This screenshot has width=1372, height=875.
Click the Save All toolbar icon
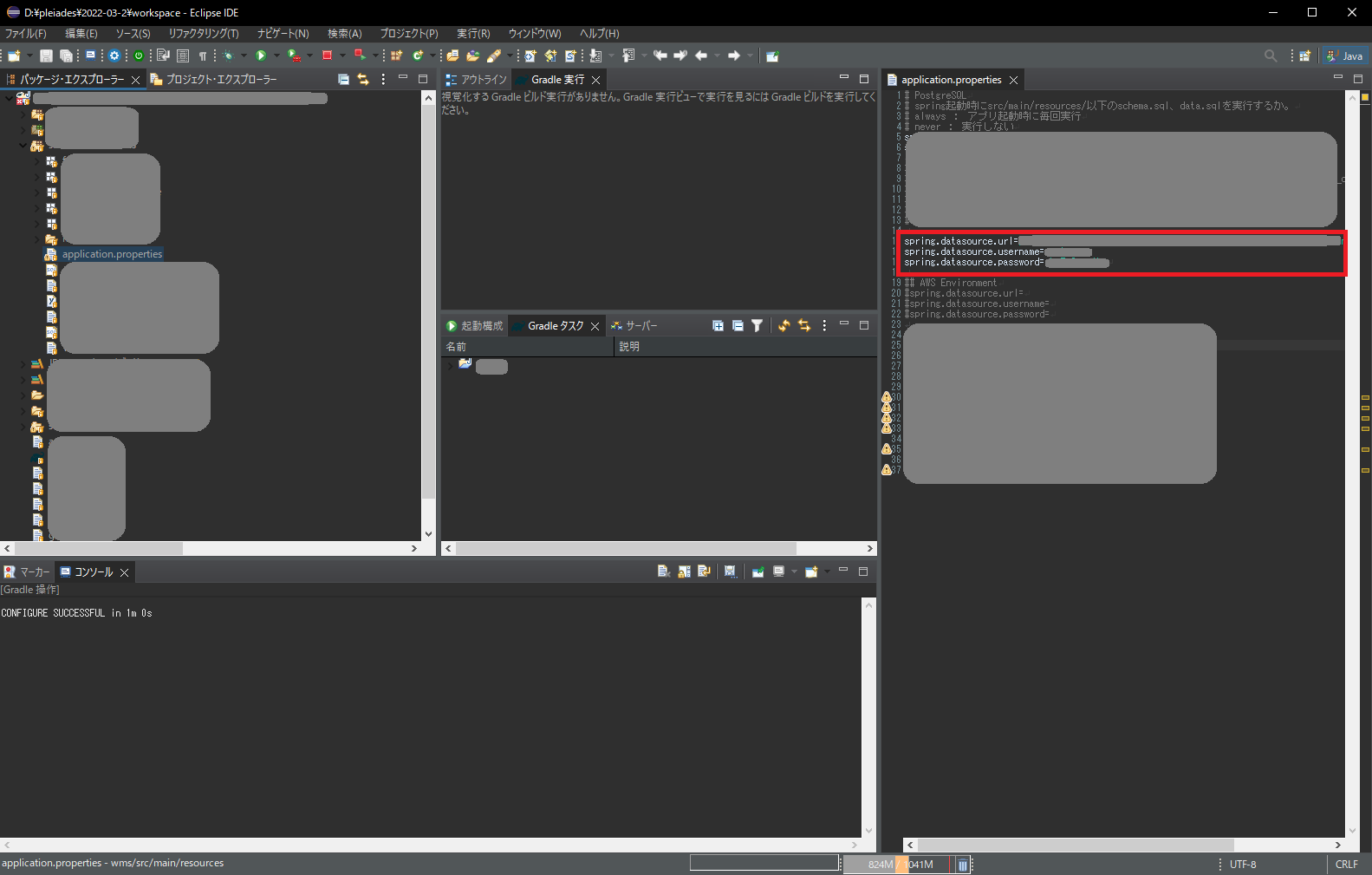pos(66,56)
